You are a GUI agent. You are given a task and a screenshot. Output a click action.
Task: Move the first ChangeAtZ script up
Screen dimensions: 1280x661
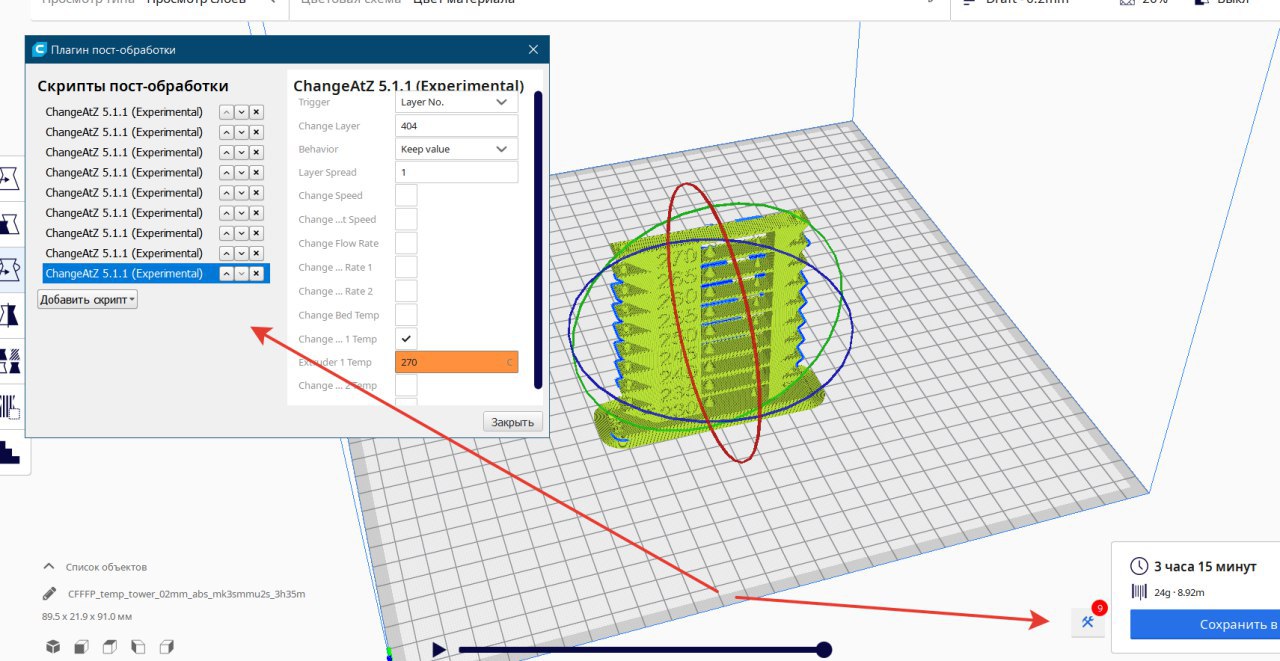click(x=226, y=112)
